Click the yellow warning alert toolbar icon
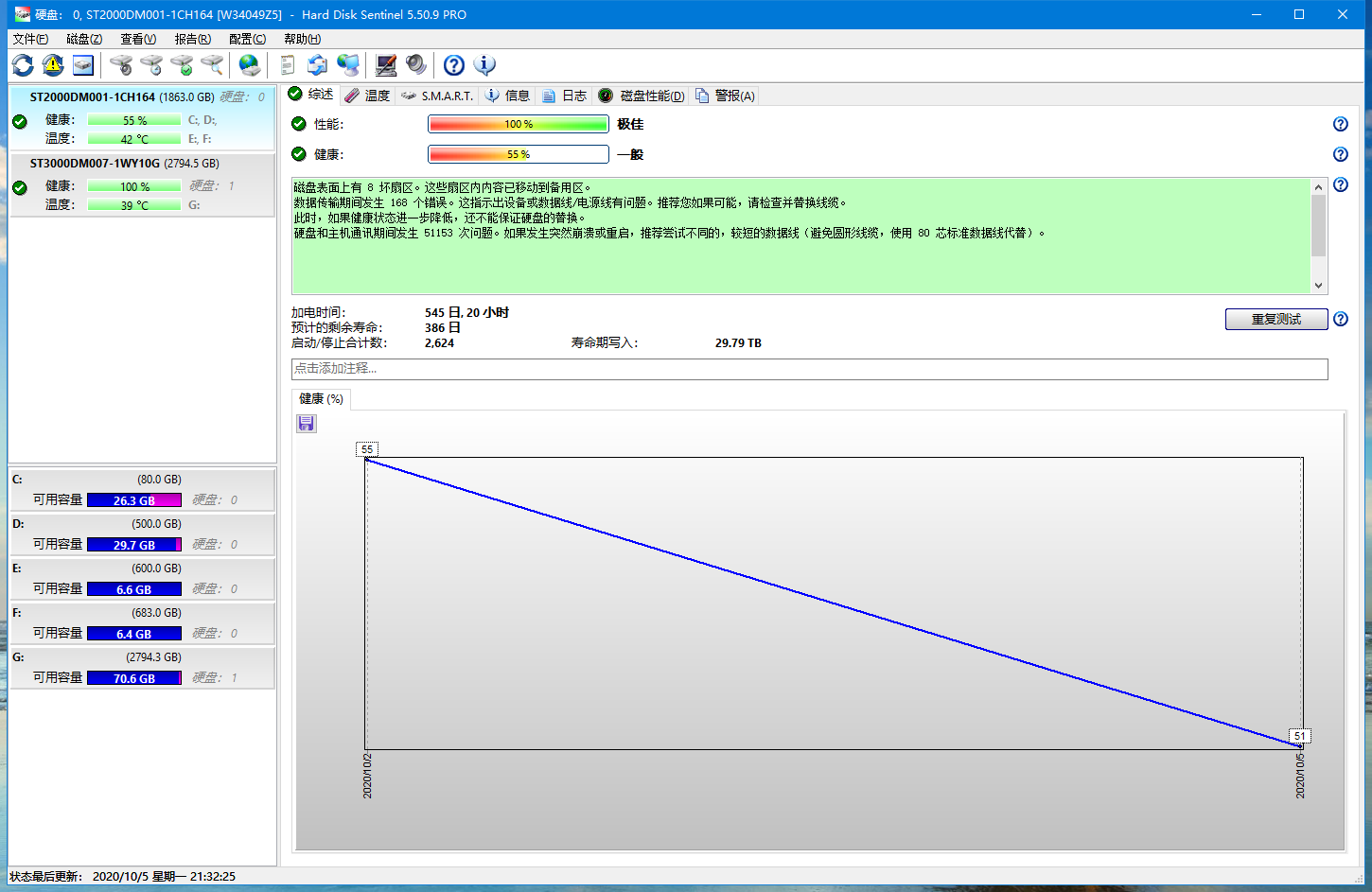1372x892 pixels. 53,65
